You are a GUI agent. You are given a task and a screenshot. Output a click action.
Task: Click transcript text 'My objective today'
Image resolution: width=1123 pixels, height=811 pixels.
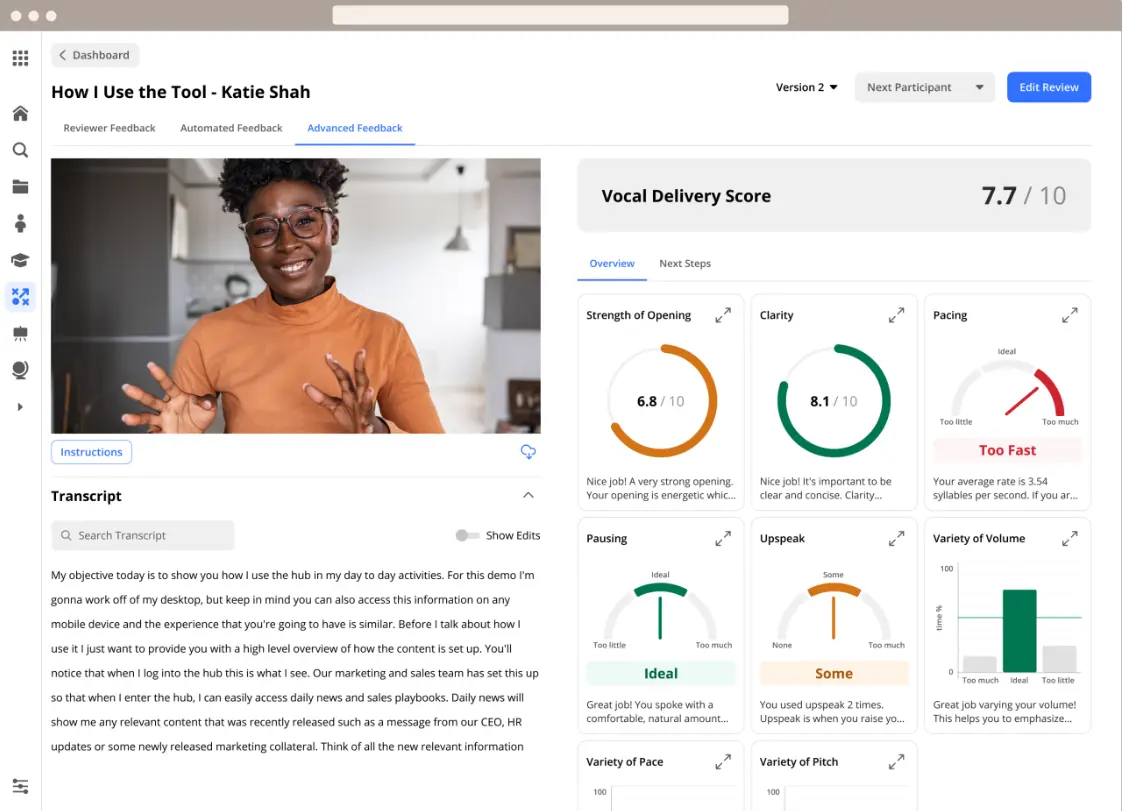[x=97, y=575]
